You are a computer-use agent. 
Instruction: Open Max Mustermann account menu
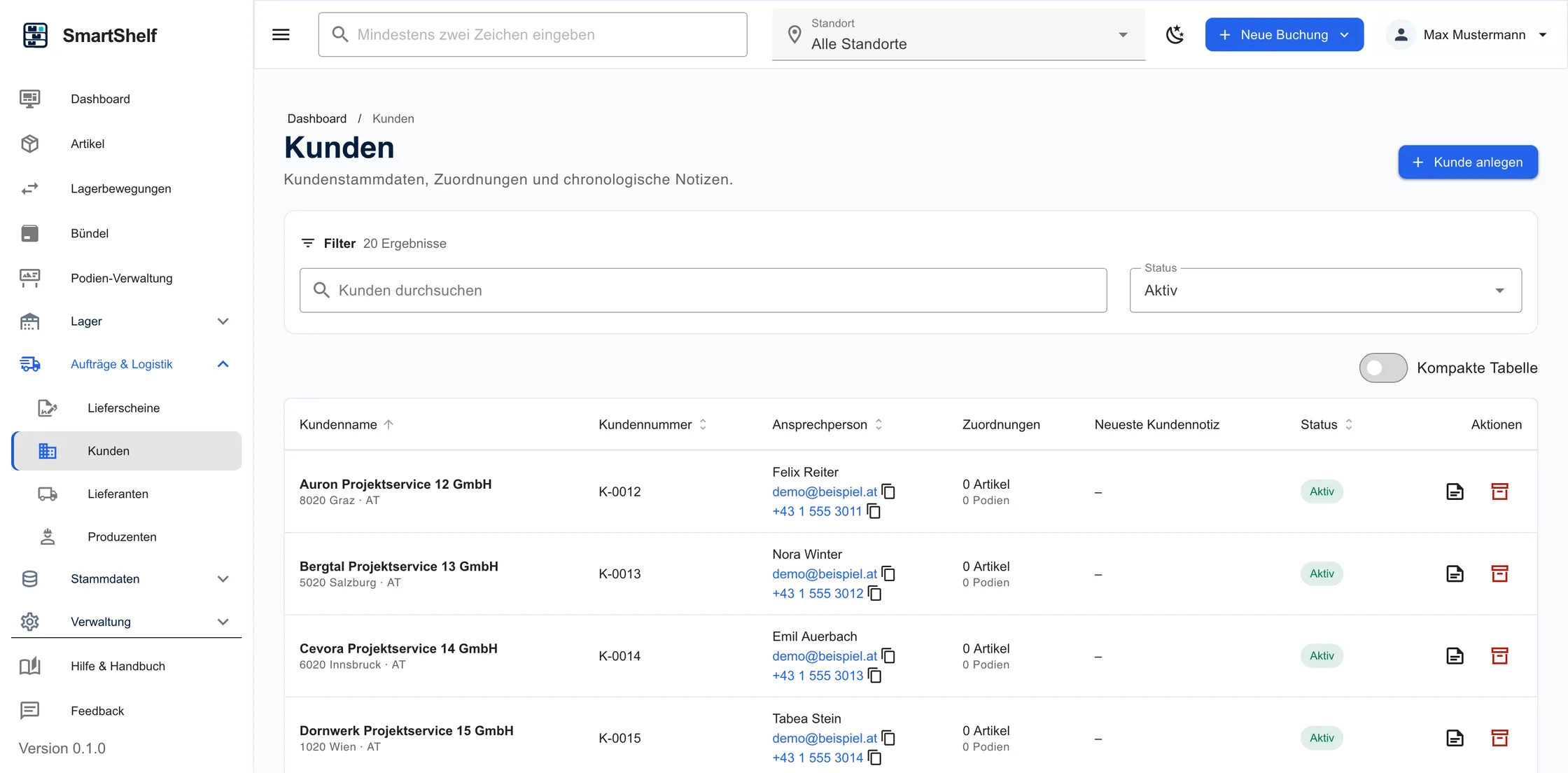[1468, 34]
